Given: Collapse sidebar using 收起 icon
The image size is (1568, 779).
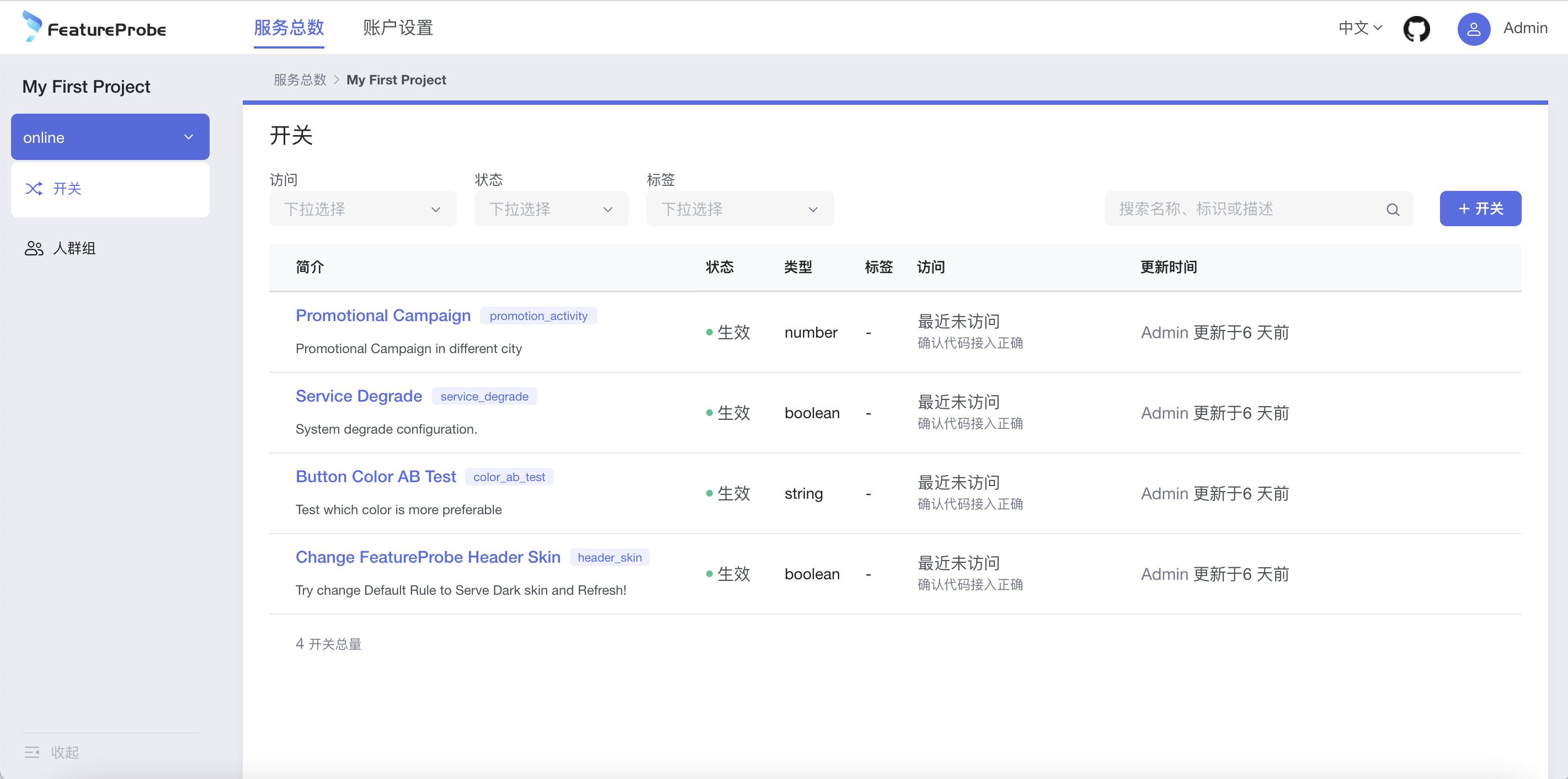Looking at the screenshot, I should tap(31, 752).
